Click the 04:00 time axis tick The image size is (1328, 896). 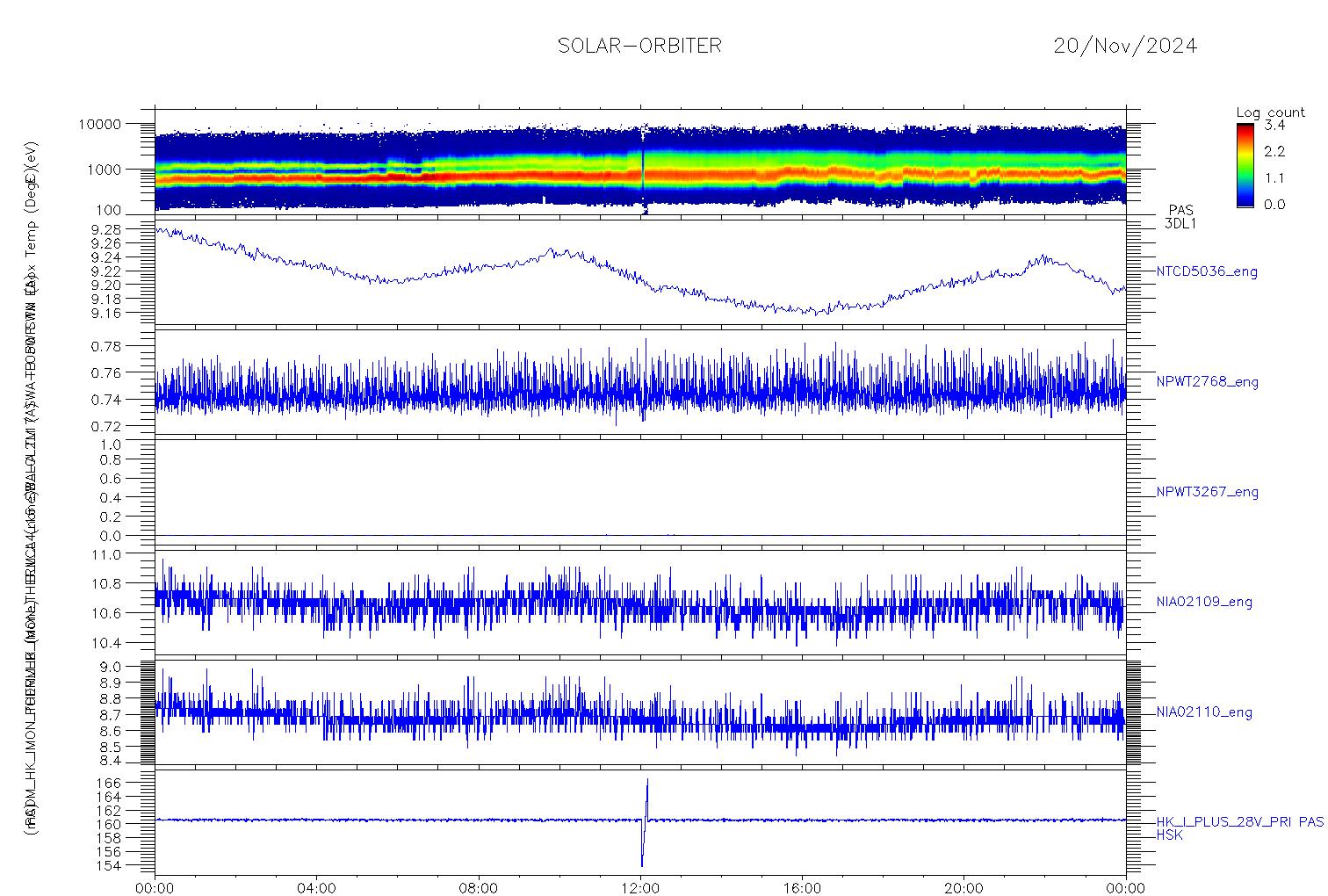pos(317,888)
